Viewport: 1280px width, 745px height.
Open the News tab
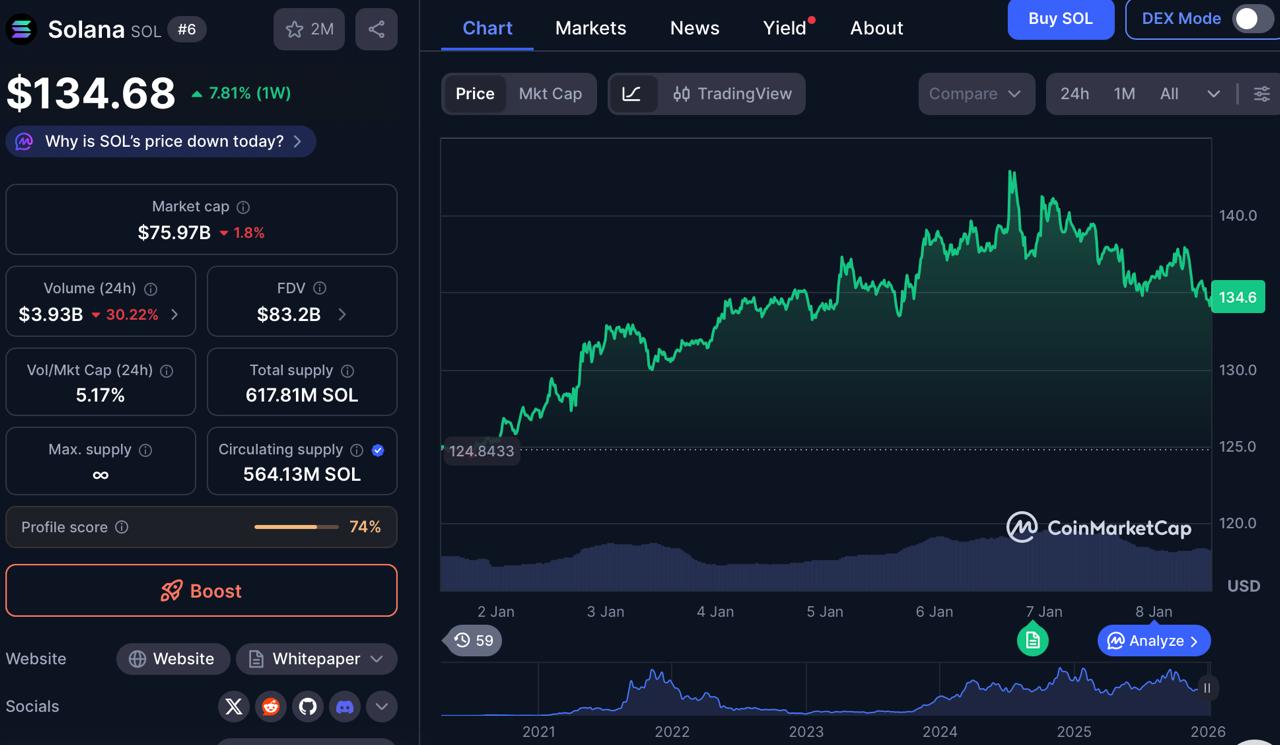pos(694,28)
